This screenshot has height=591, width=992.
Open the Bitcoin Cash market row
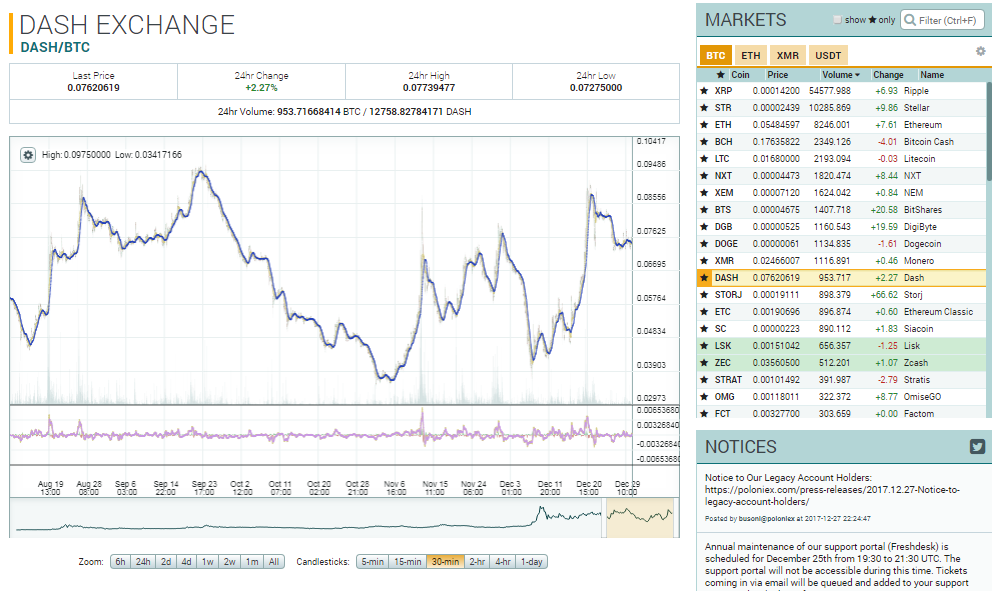tap(841, 142)
